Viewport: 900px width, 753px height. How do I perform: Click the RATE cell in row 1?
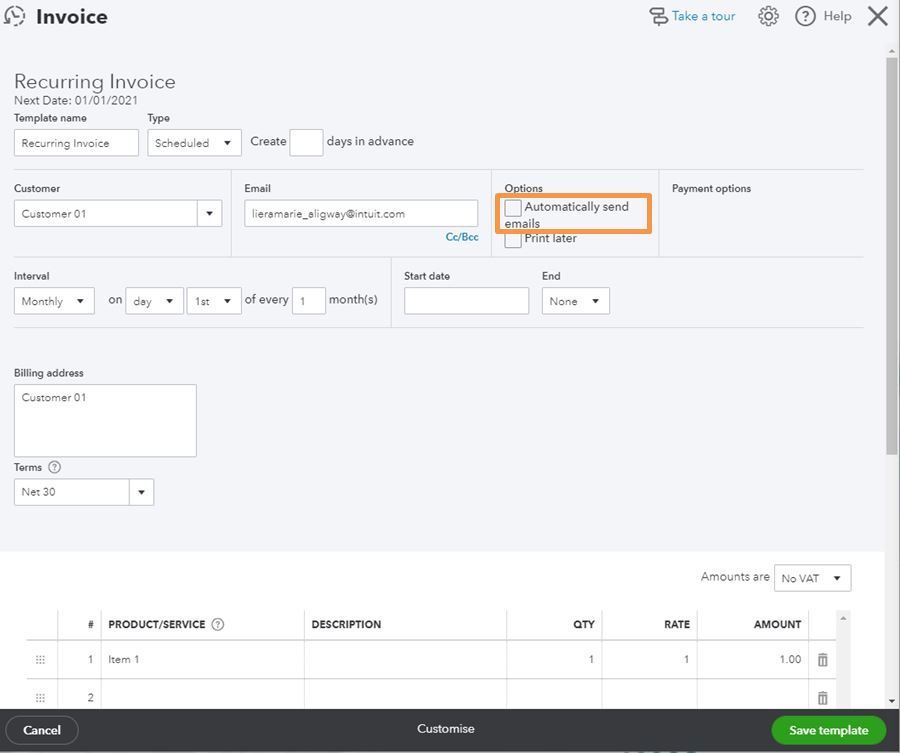pos(650,659)
